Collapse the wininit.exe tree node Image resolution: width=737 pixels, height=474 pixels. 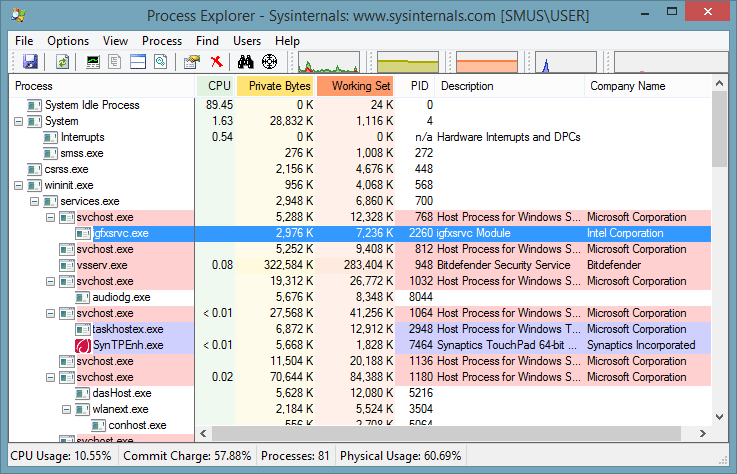[x=18, y=185]
